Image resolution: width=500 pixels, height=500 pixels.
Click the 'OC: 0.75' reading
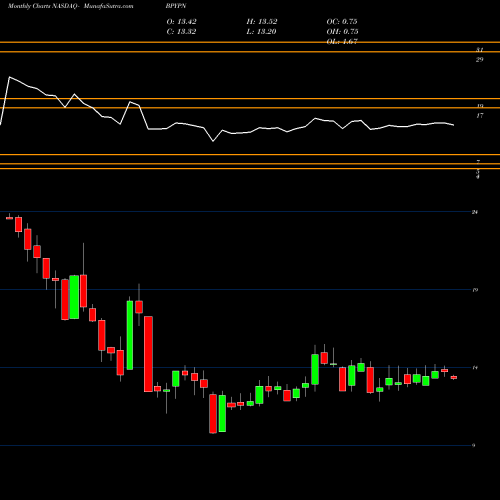342,22
